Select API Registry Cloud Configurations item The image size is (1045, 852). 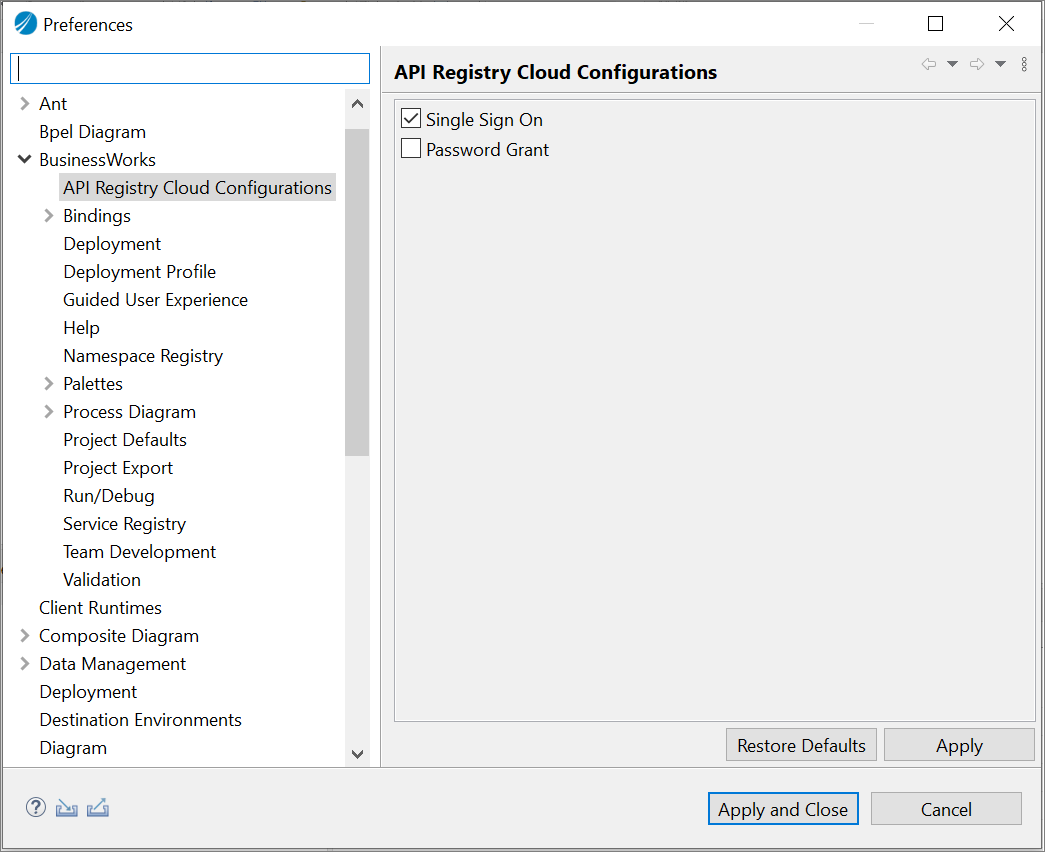[197, 188]
